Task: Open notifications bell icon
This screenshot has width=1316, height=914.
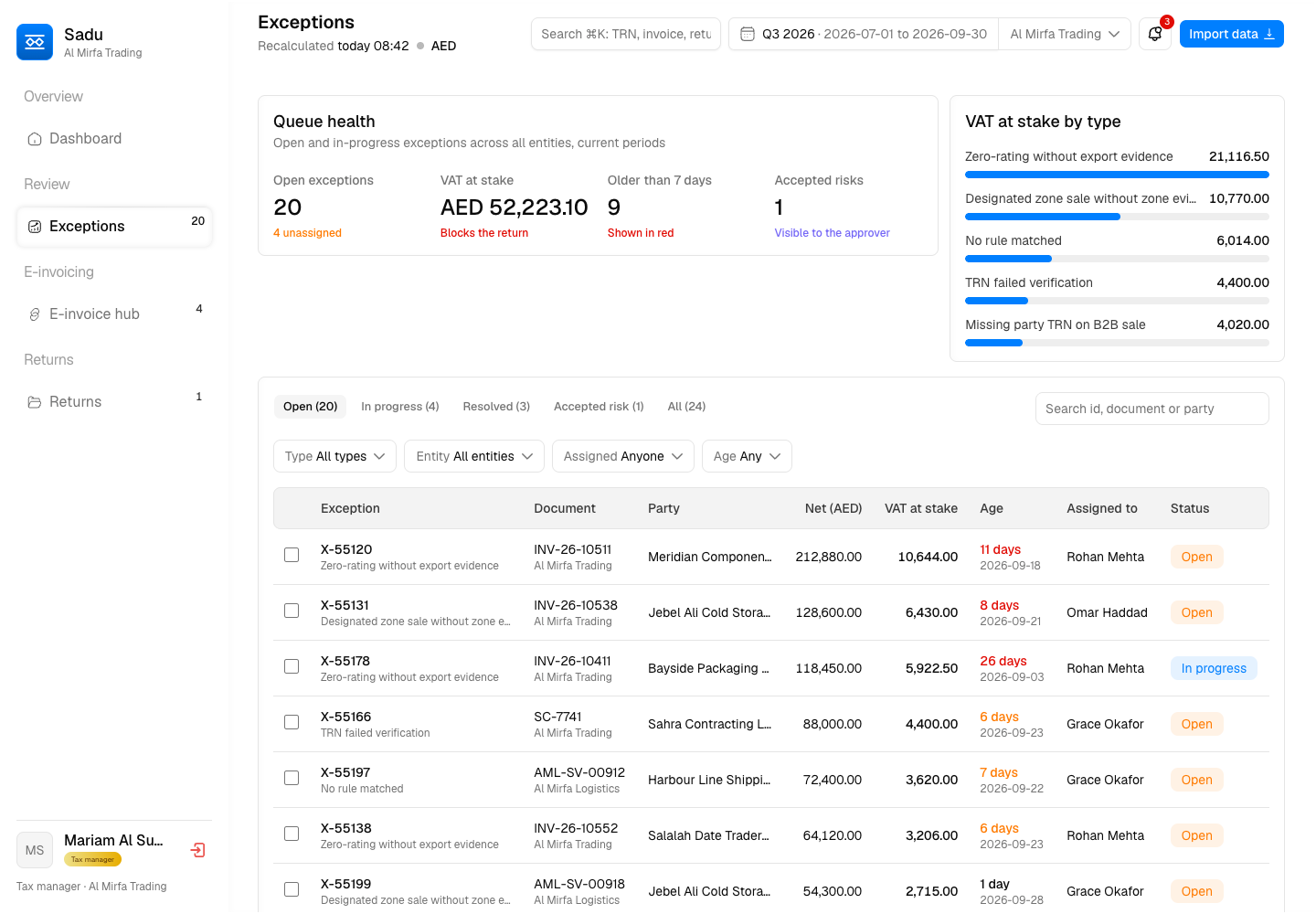Action: 1155,34
